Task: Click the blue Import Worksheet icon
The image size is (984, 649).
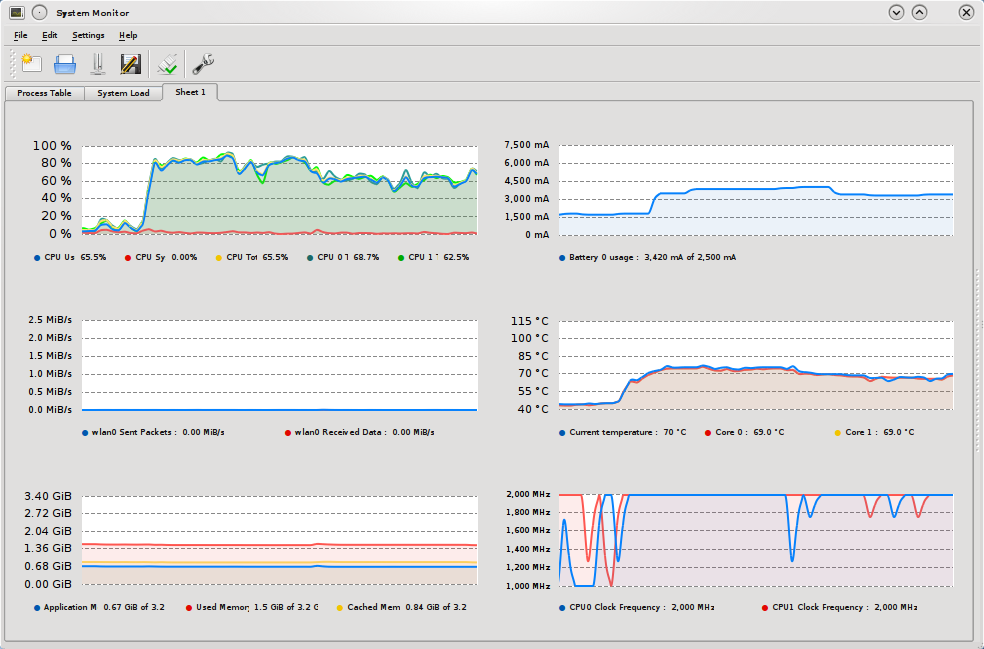Action: [x=65, y=64]
